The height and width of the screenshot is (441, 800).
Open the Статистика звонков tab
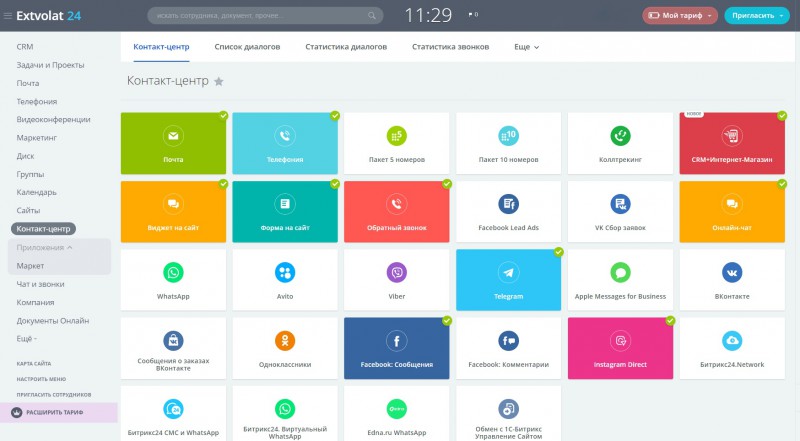pyautogui.click(x=451, y=47)
